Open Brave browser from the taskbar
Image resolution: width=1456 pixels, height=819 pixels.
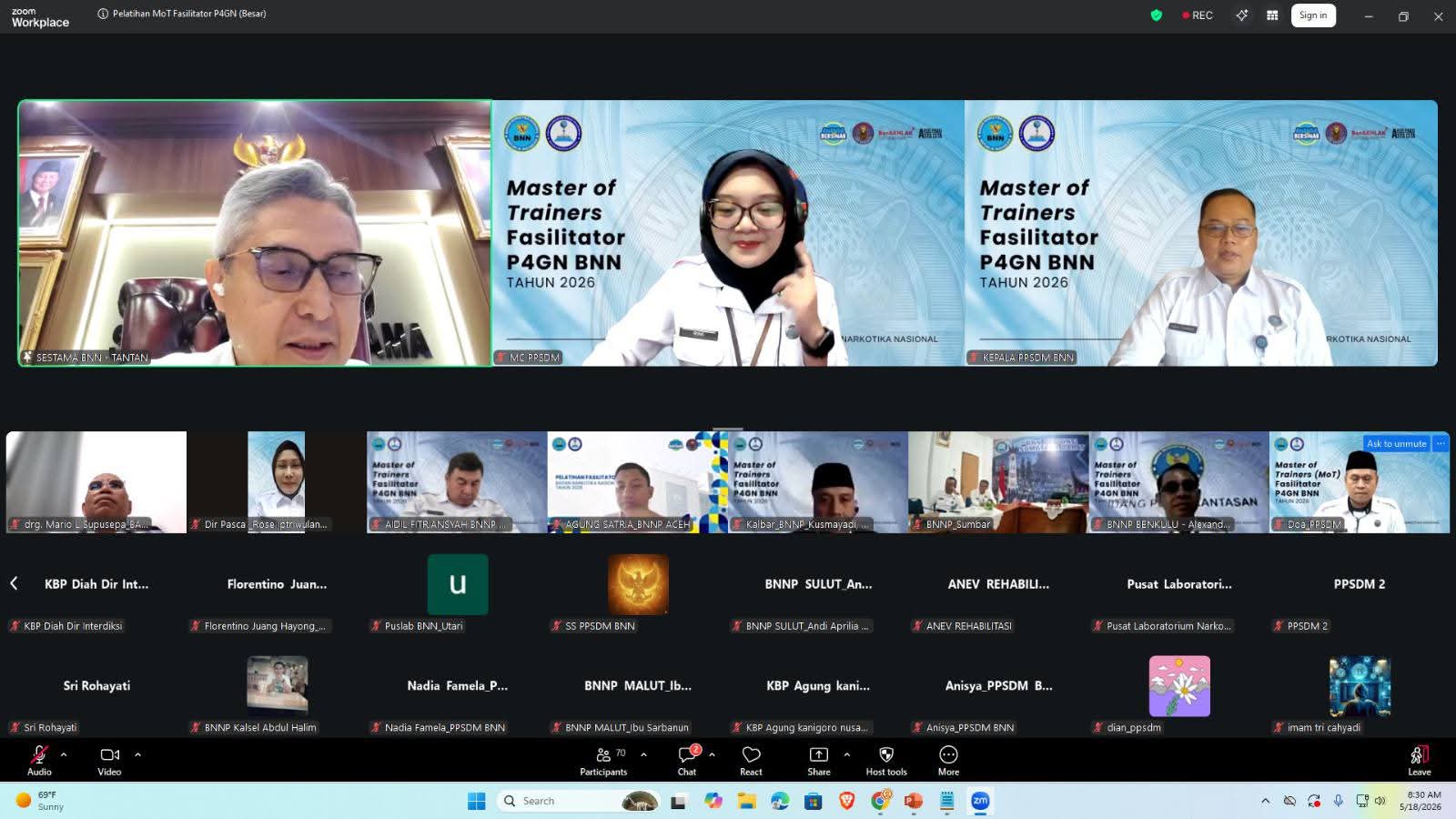[846, 801]
